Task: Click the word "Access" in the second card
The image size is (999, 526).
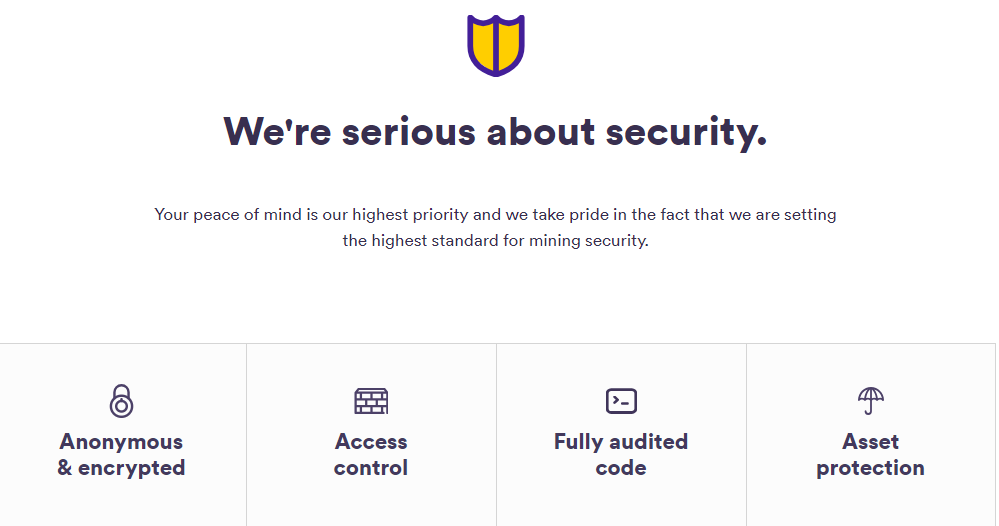Action: coord(371,442)
